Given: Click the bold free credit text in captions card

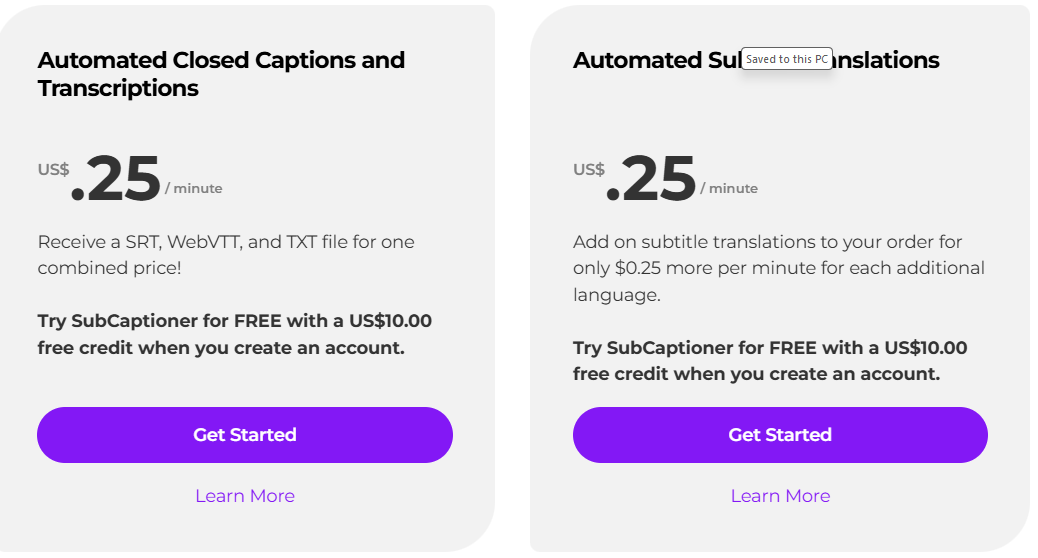Looking at the screenshot, I should pyautogui.click(x=235, y=335).
